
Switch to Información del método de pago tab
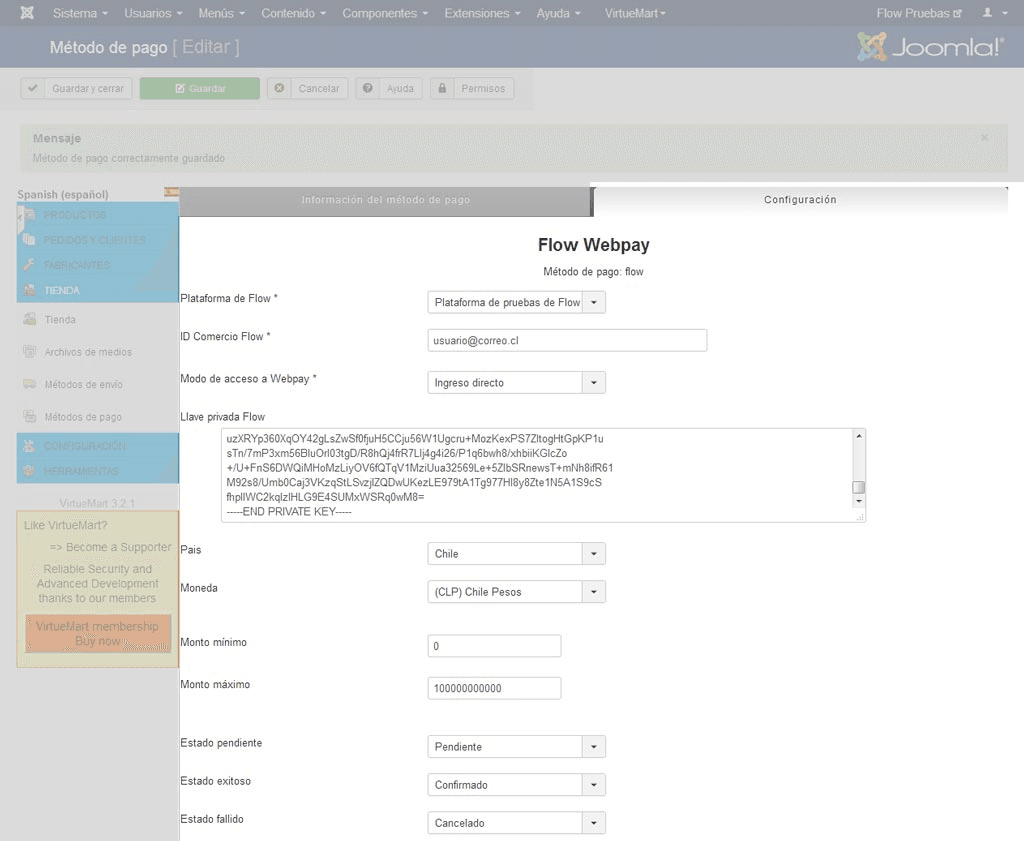[385, 200]
